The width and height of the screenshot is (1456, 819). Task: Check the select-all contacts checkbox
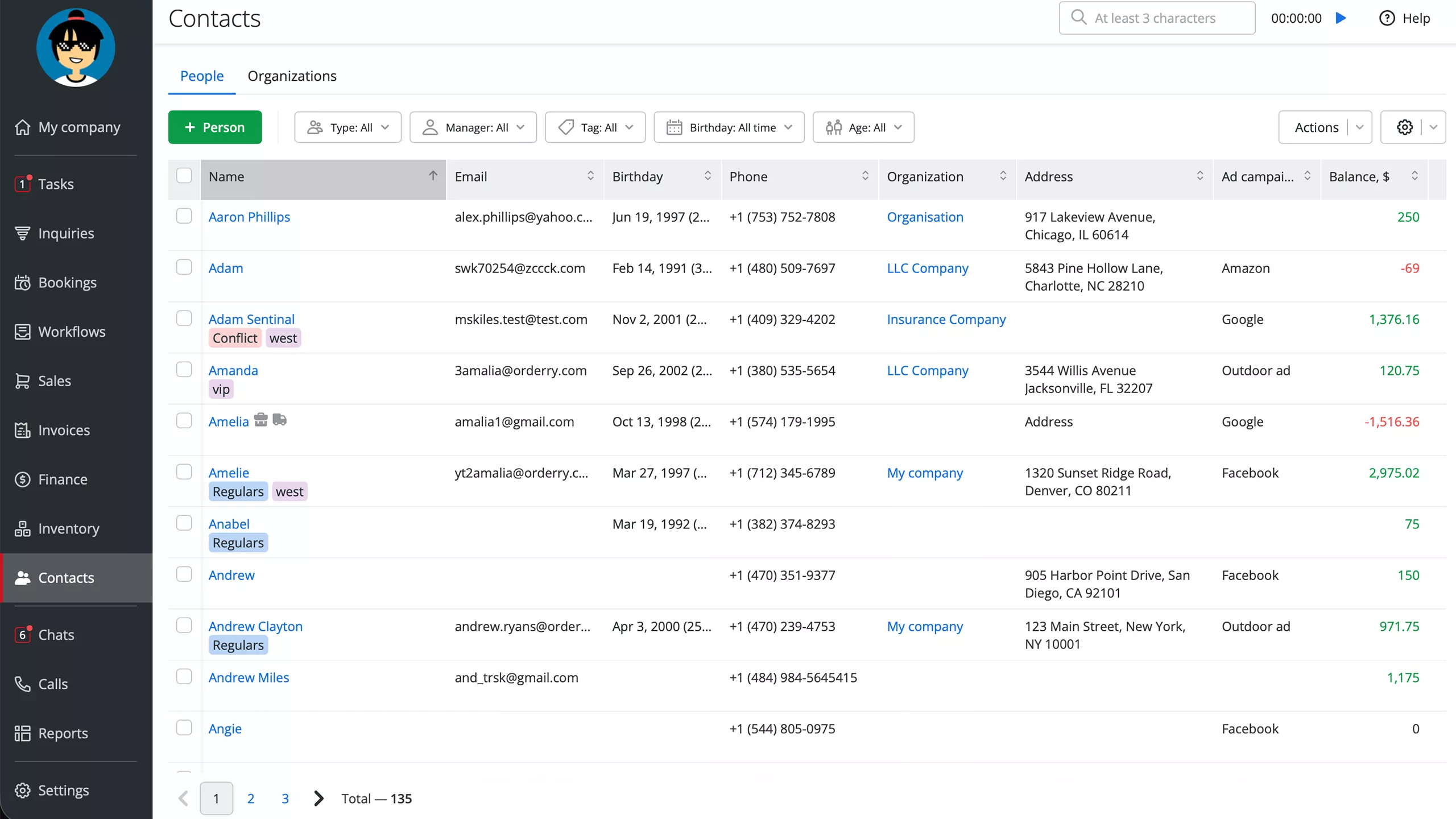(184, 176)
